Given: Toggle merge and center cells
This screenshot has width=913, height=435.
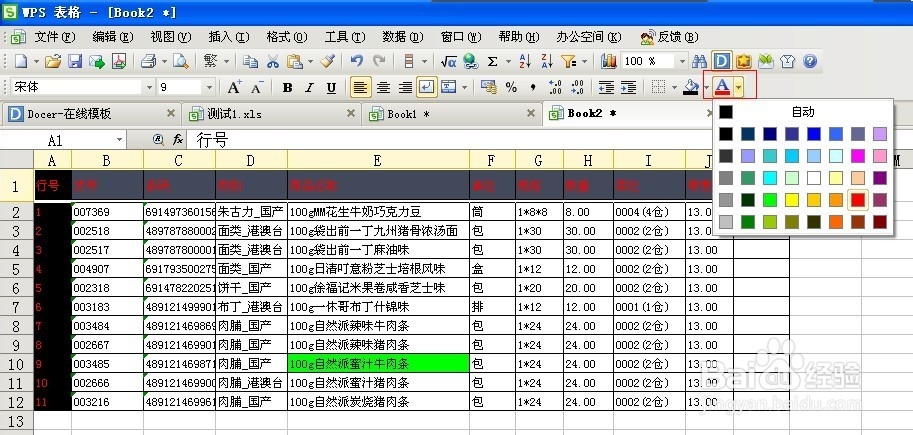Looking at the screenshot, I should click(448, 87).
